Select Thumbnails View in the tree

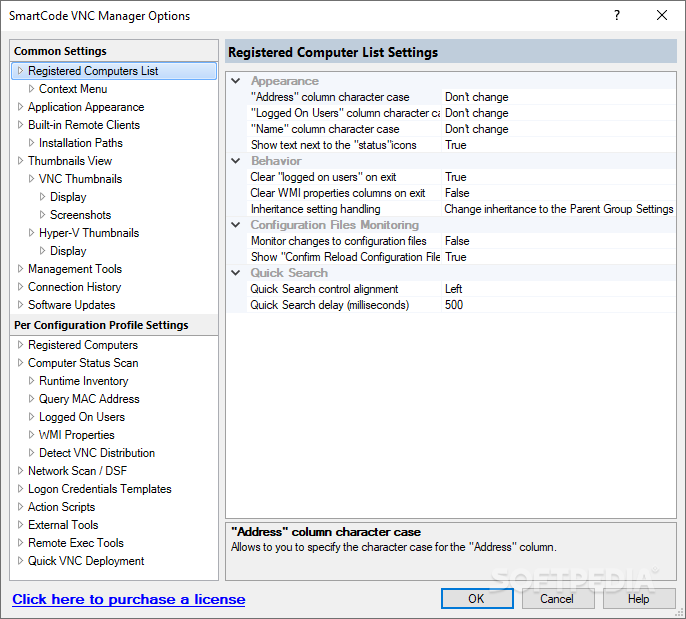pyautogui.click(x=70, y=161)
